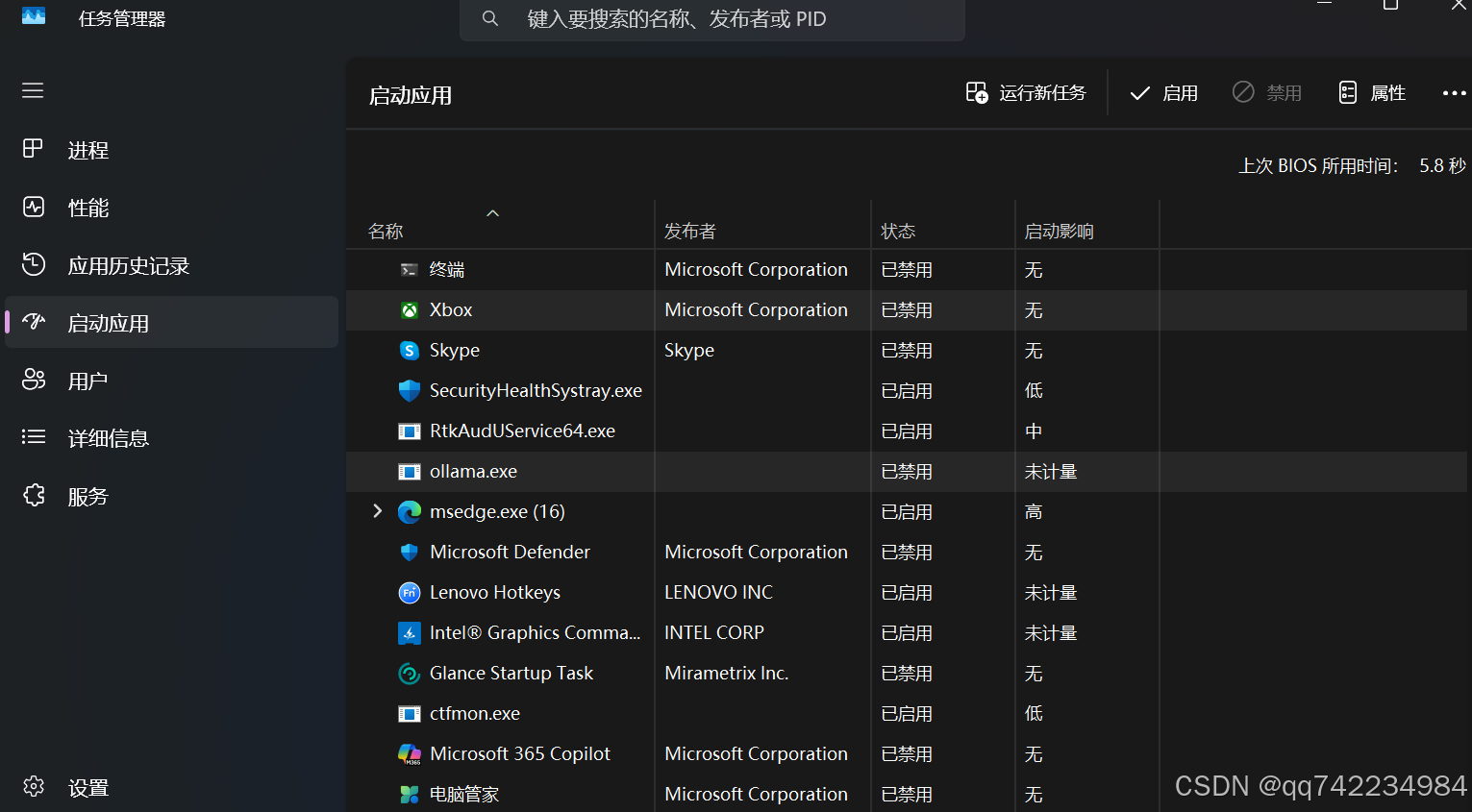Image resolution: width=1472 pixels, height=812 pixels.
Task: Click the Microsoft 365 Copilot icon
Action: (410, 754)
